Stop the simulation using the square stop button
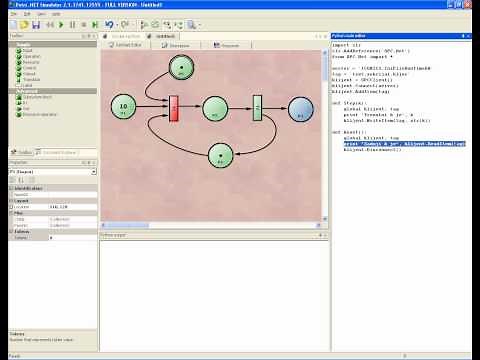480x360 pixels. point(84,25)
